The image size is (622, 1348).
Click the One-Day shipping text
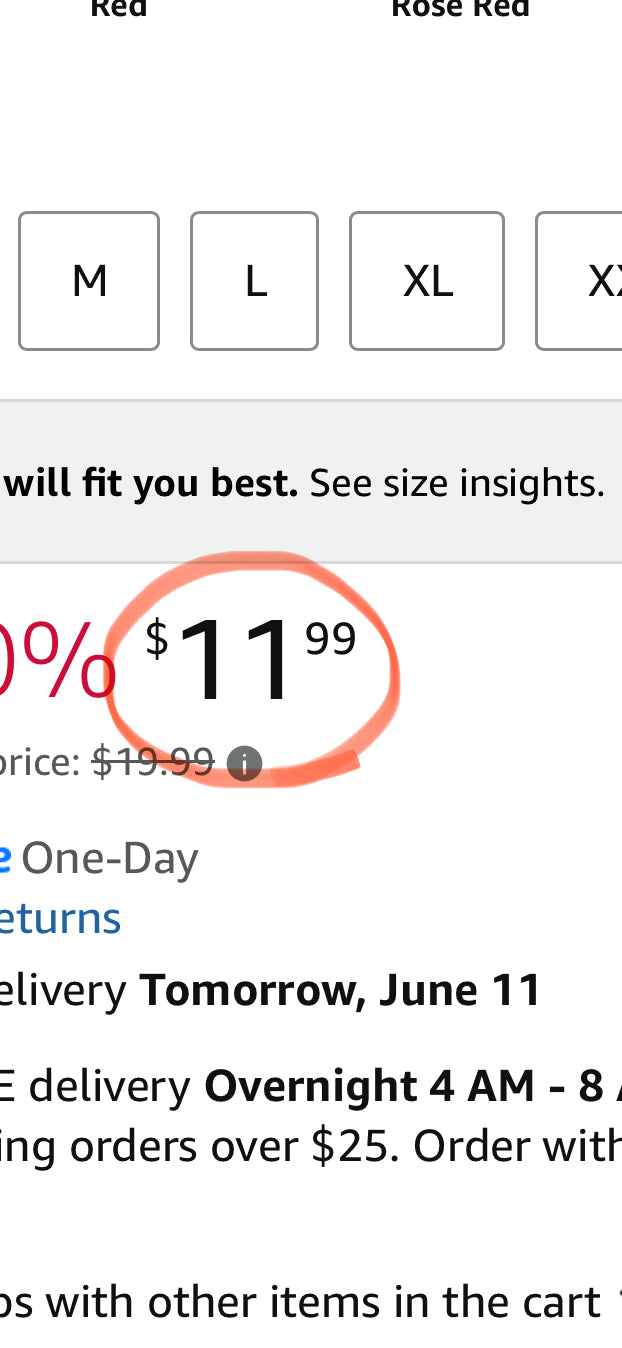click(110, 860)
